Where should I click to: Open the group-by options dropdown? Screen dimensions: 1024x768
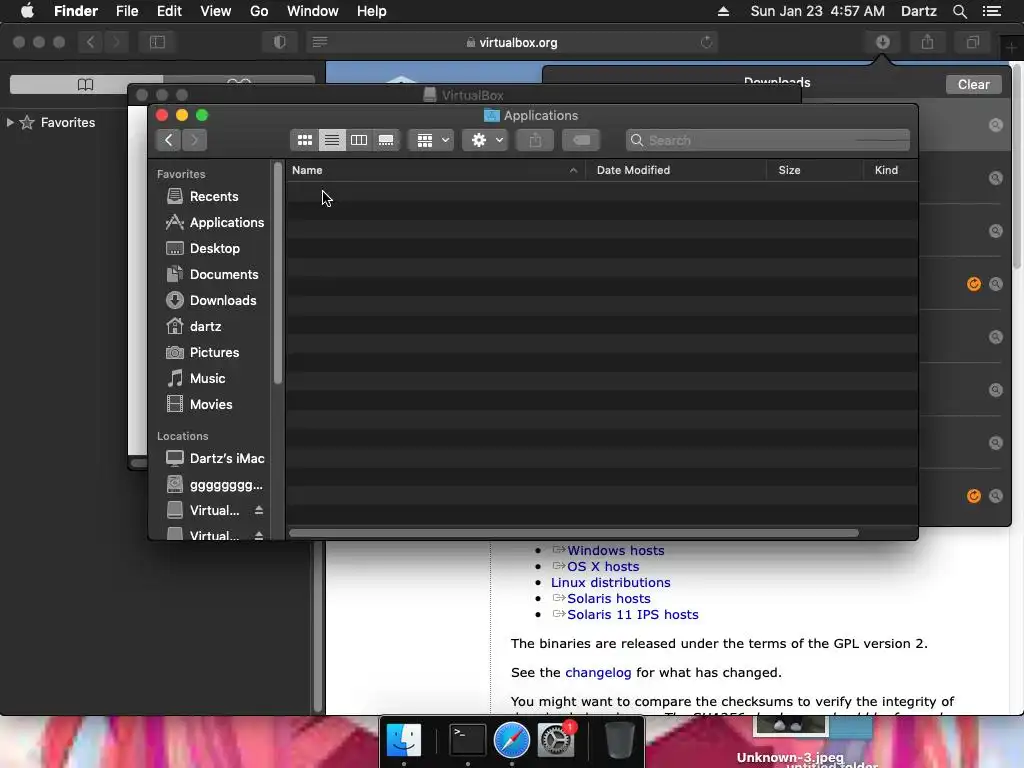click(x=431, y=140)
